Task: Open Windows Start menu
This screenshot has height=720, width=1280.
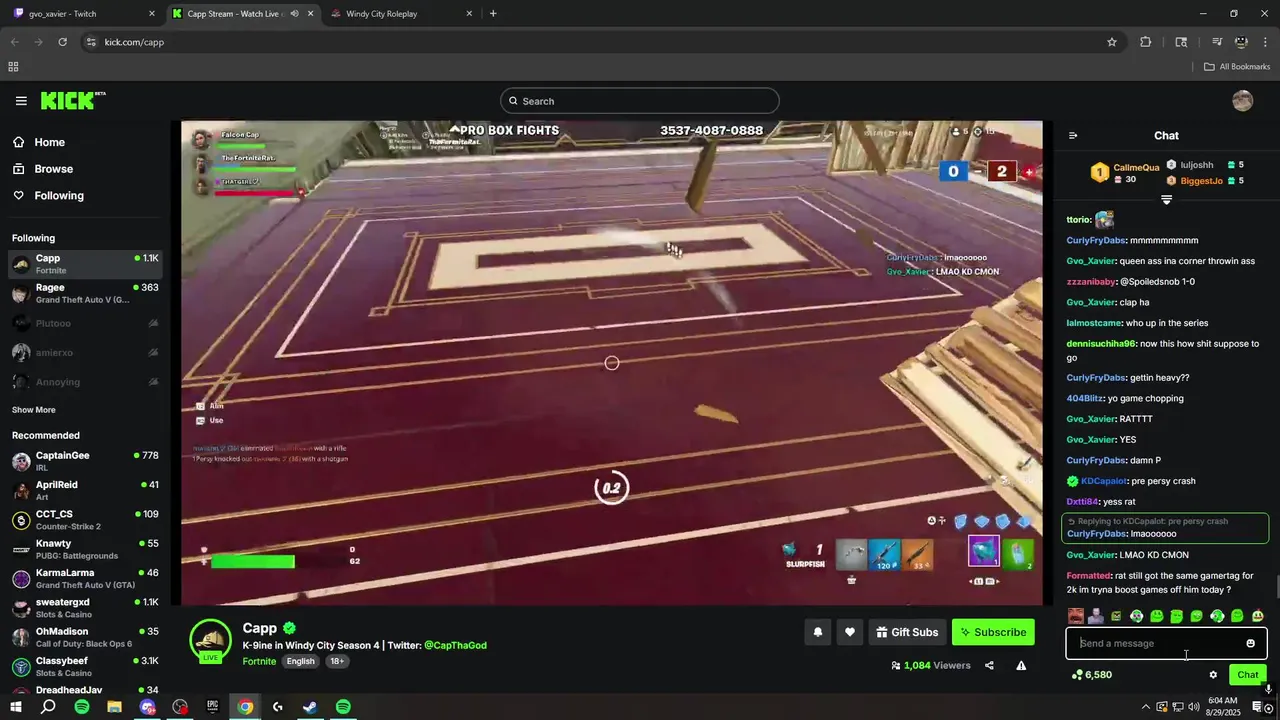Action: [16, 707]
